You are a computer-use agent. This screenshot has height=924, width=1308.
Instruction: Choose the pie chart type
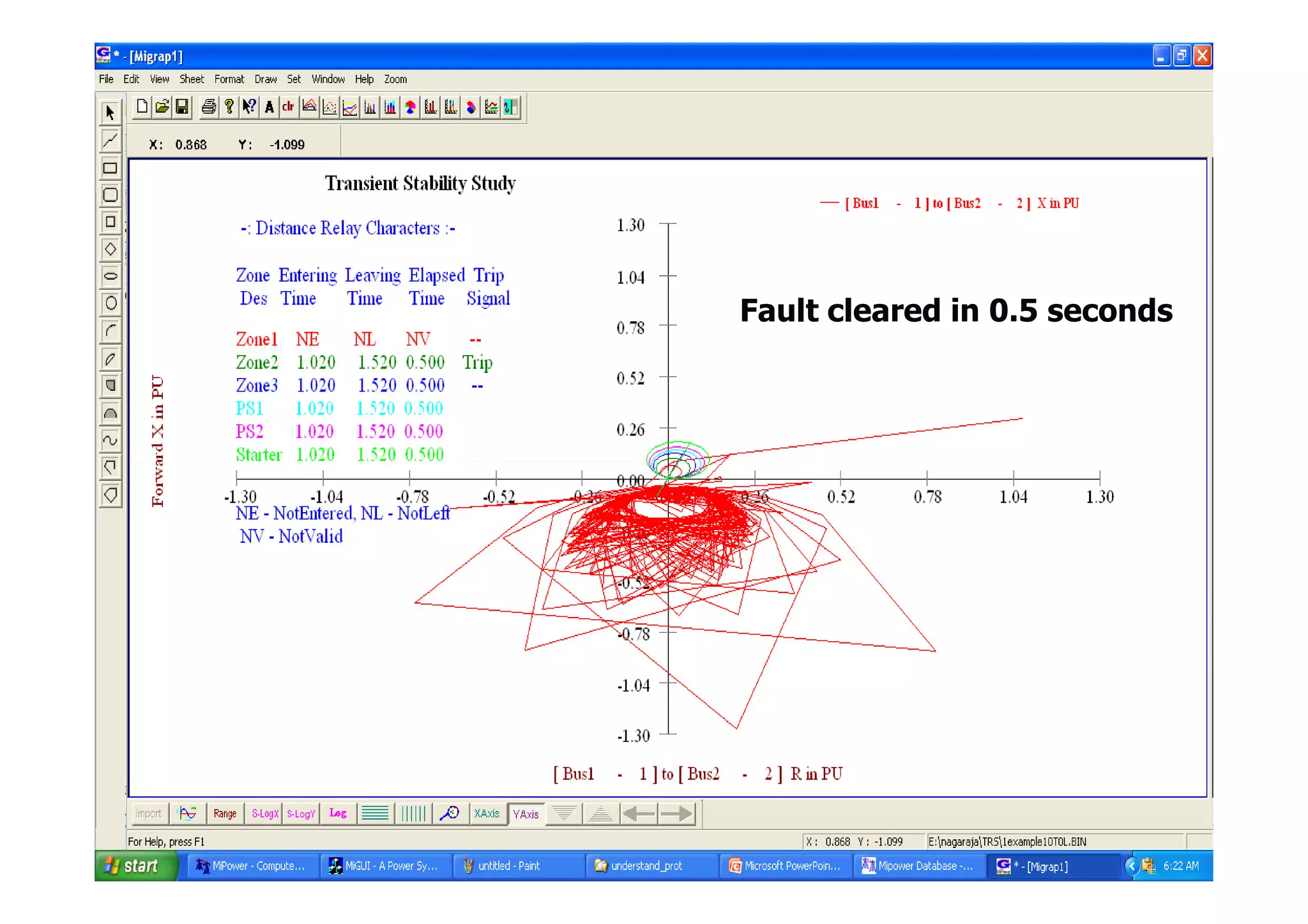click(411, 107)
